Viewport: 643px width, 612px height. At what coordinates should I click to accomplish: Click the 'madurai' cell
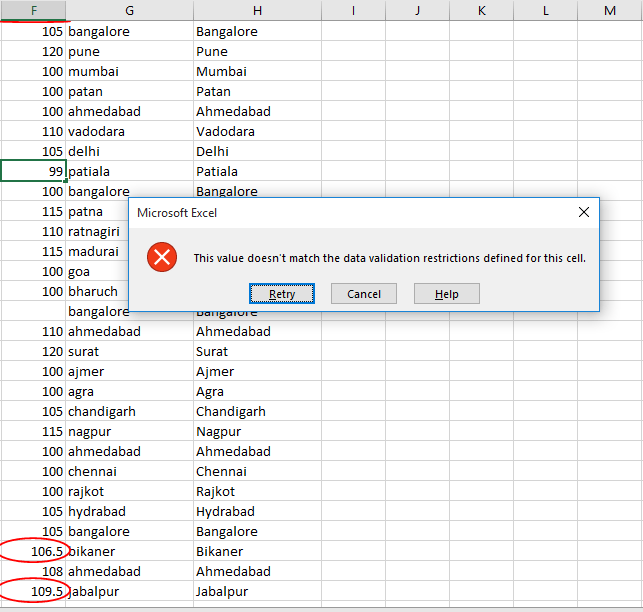(x=98, y=251)
